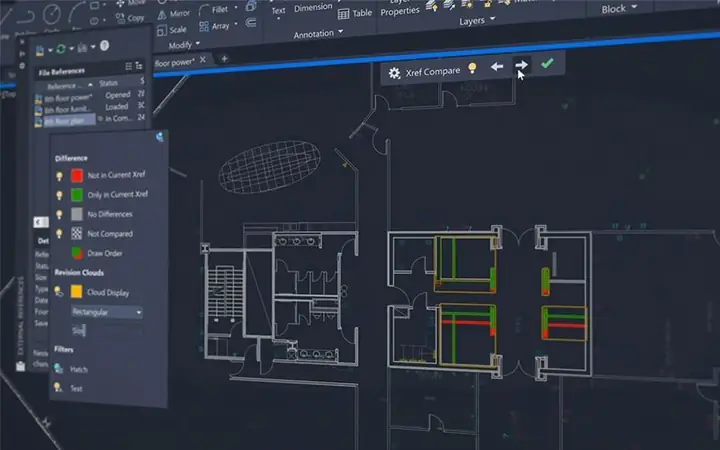Viewport: 720px width, 450px height.
Task: Select 8th floor furniture reference row
Action: (90, 108)
